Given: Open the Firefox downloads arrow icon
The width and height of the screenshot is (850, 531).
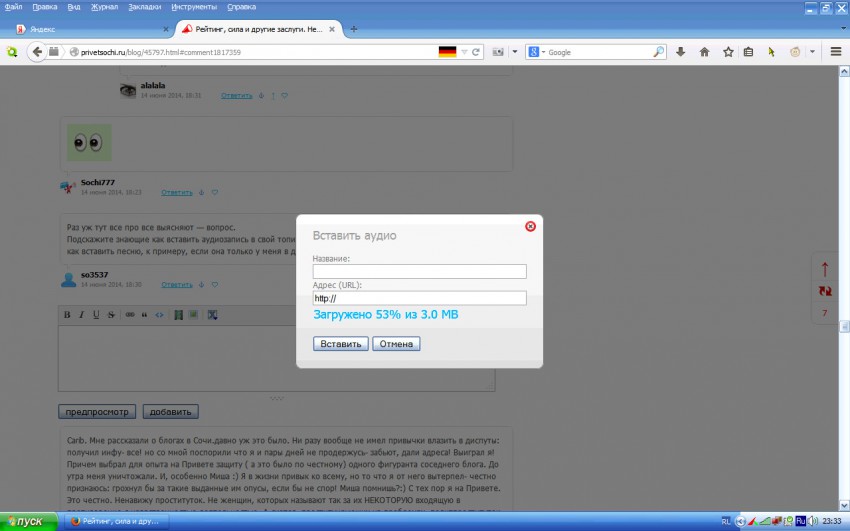Looking at the screenshot, I should click(681, 52).
